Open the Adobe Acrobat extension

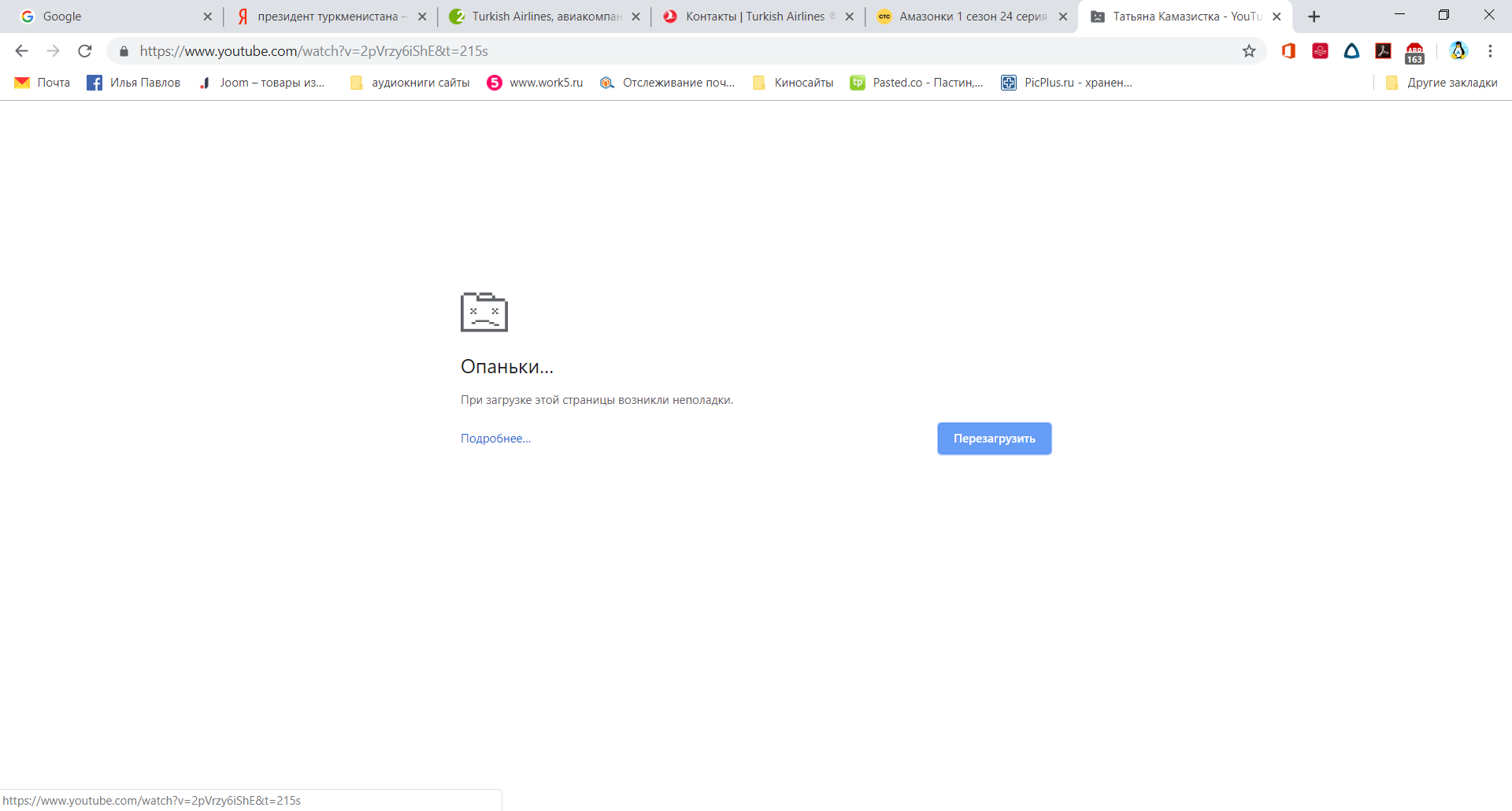(x=1384, y=51)
